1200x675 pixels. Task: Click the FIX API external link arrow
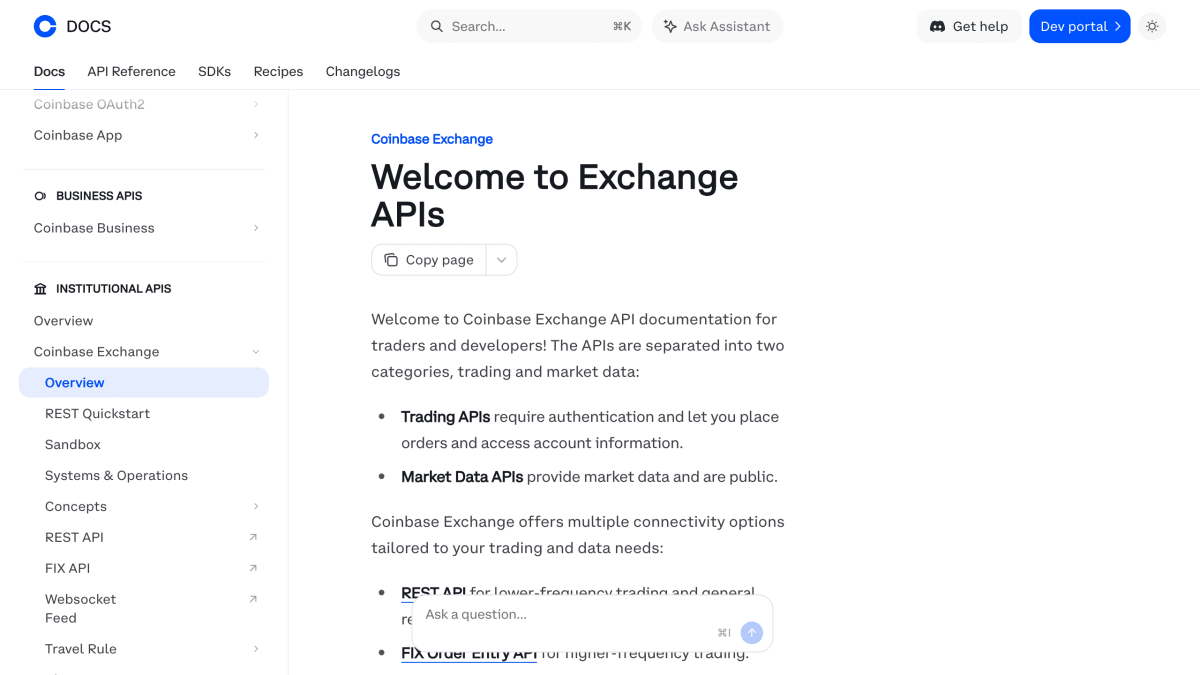click(x=253, y=568)
